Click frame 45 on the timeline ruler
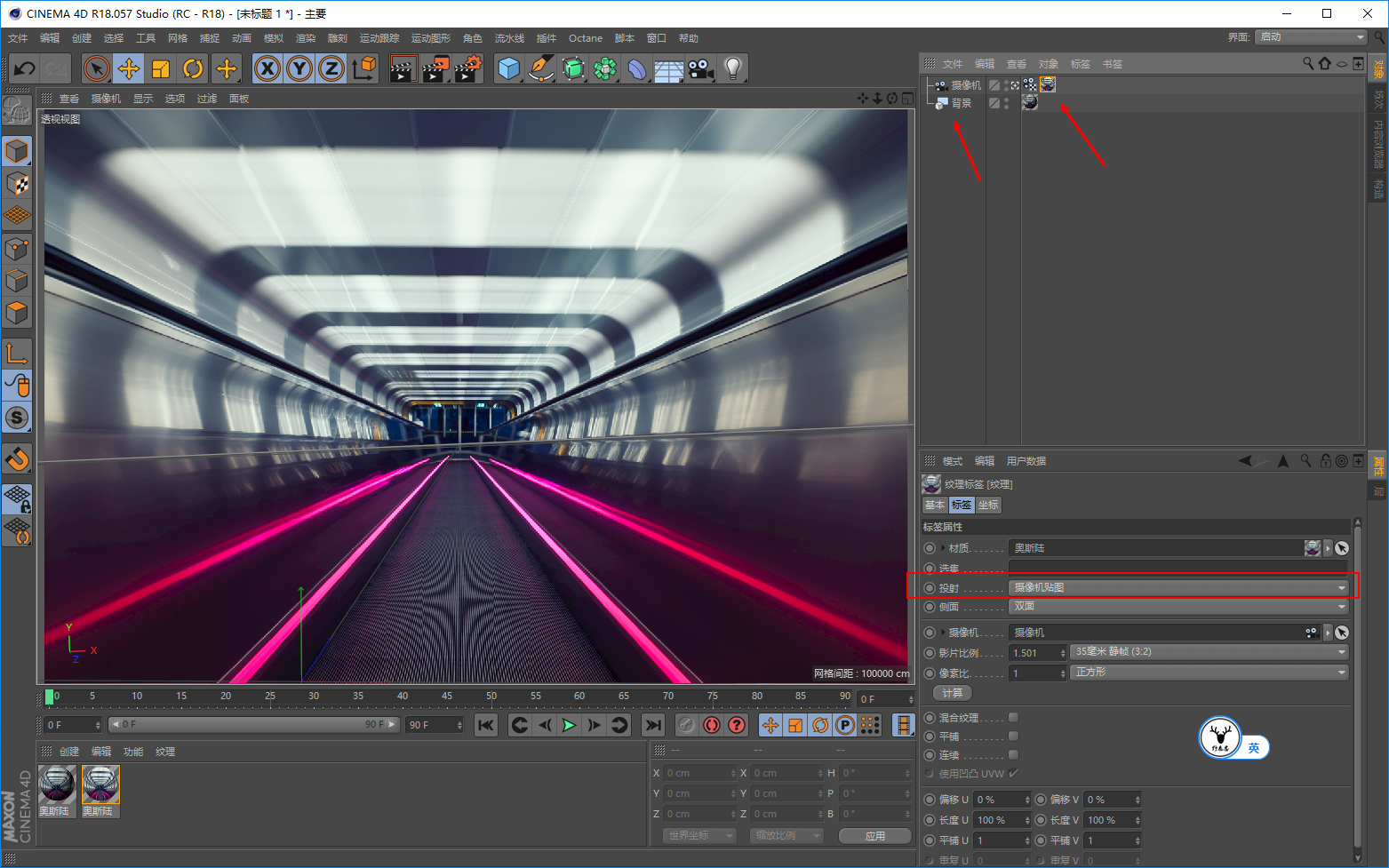 pos(447,697)
